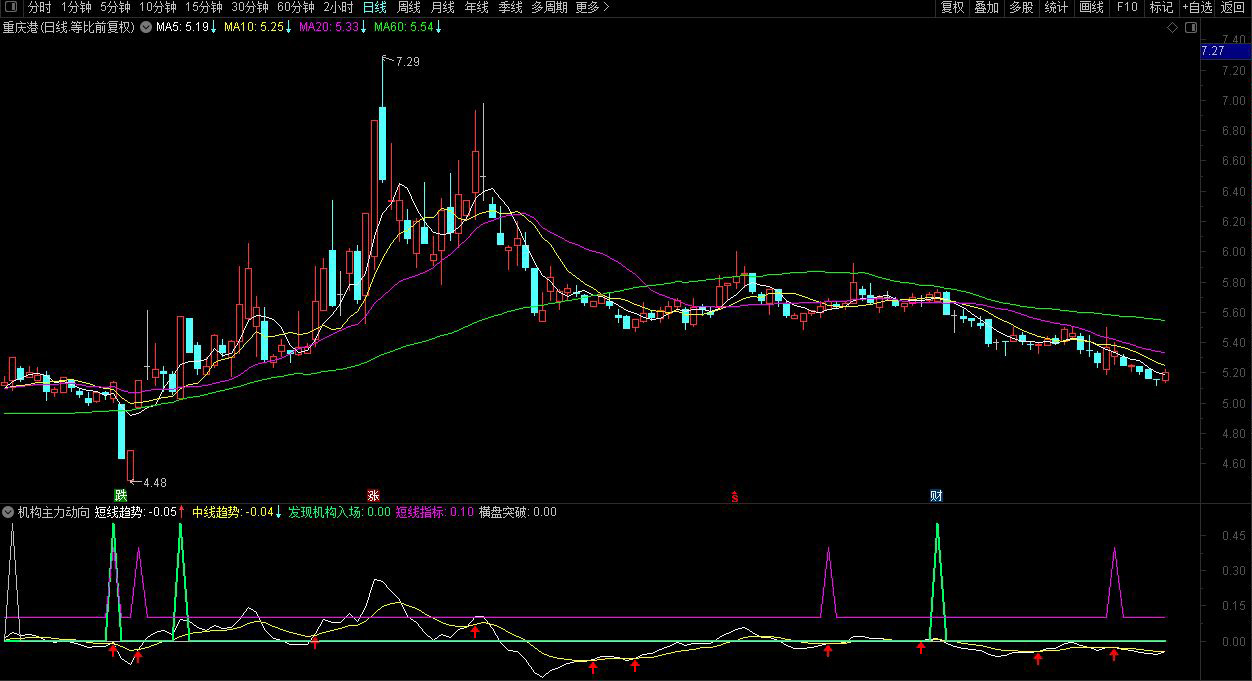
Task: Click the diamond icon above the price axis
Action: (1172, 28)
